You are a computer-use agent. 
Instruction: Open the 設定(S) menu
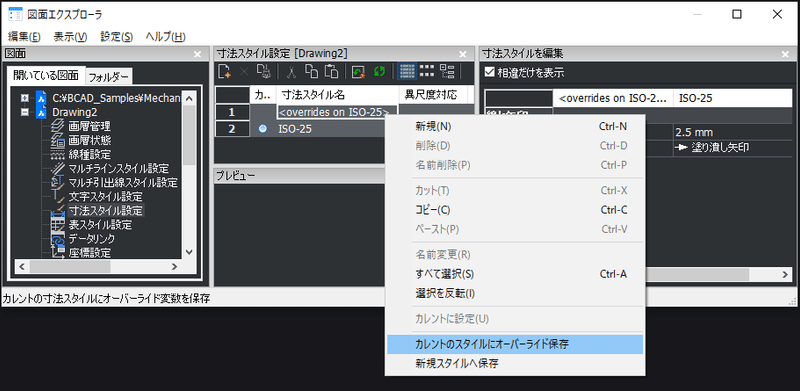(x=116, y=37)
